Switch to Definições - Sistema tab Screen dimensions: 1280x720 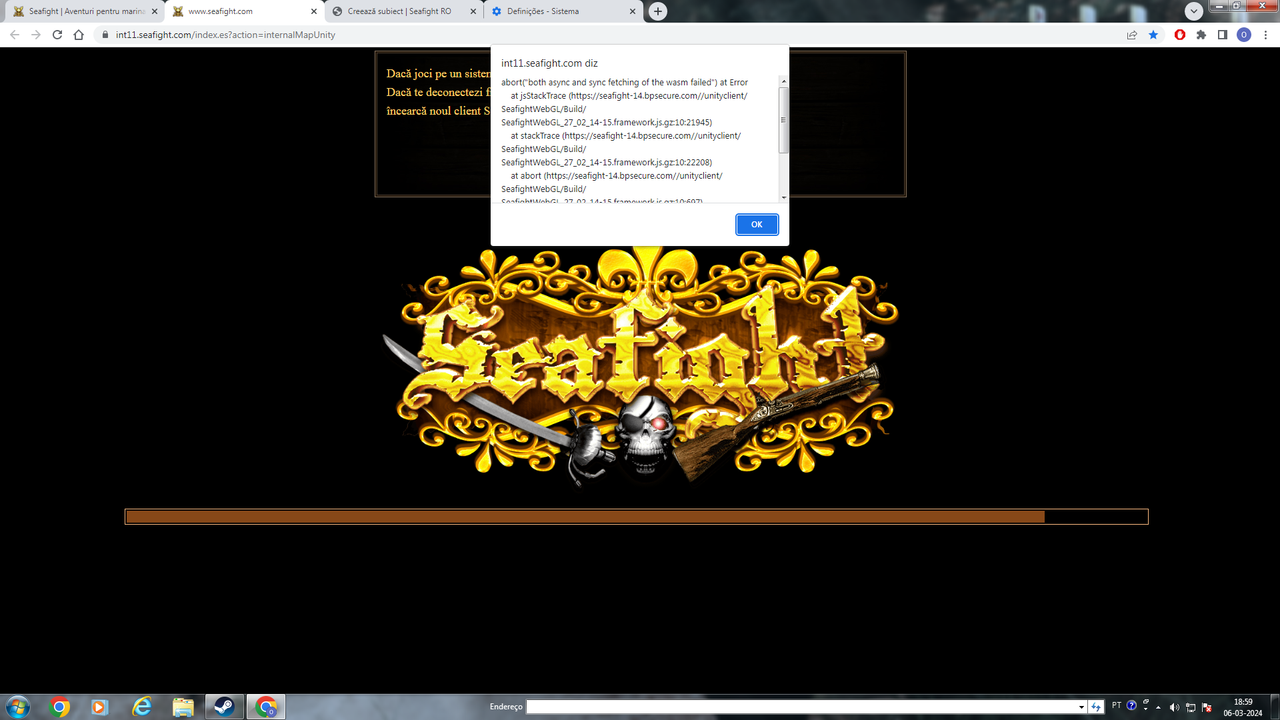tap(562, 11)
